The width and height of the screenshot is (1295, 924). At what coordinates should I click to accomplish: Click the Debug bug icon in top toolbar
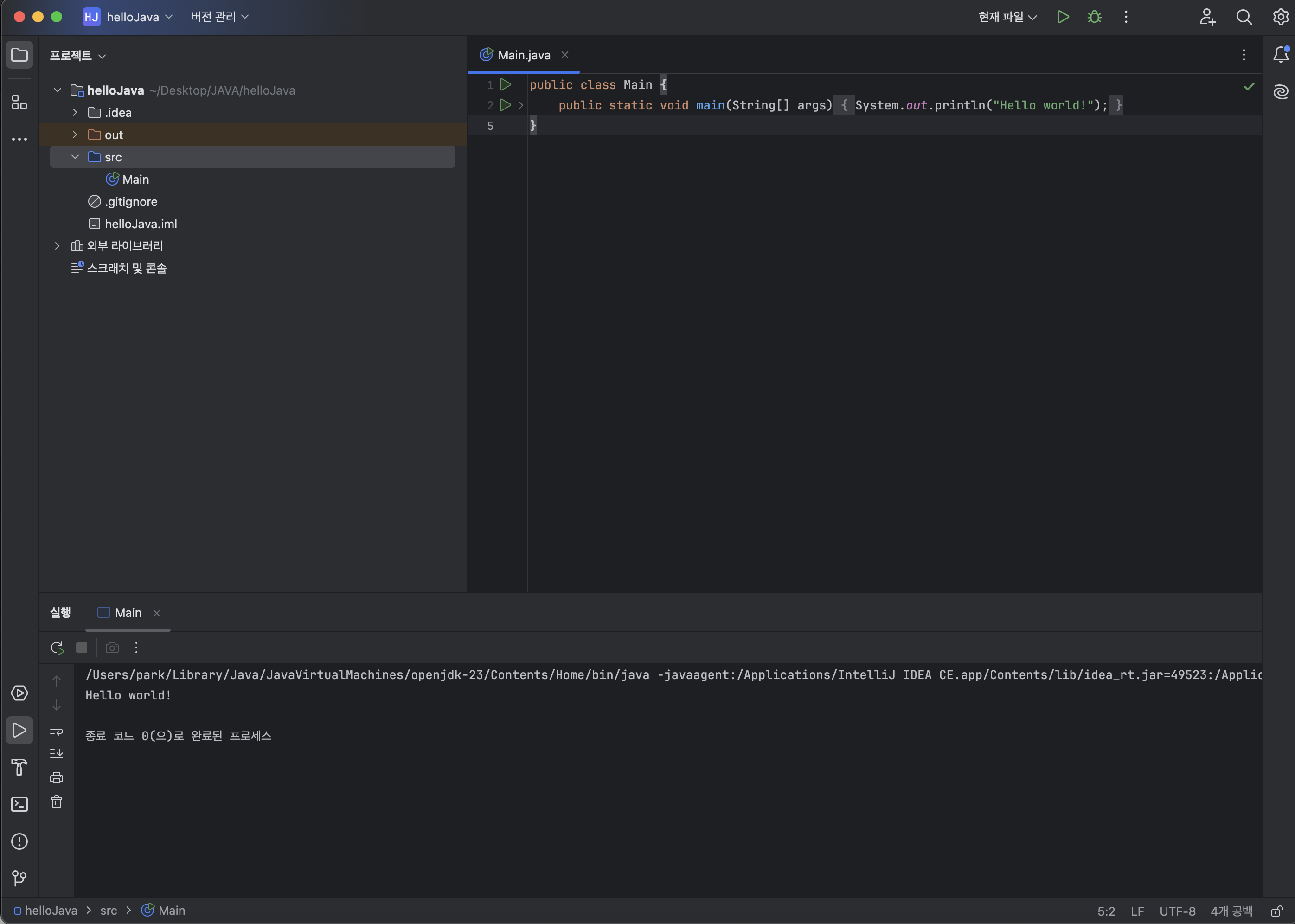1094,17
